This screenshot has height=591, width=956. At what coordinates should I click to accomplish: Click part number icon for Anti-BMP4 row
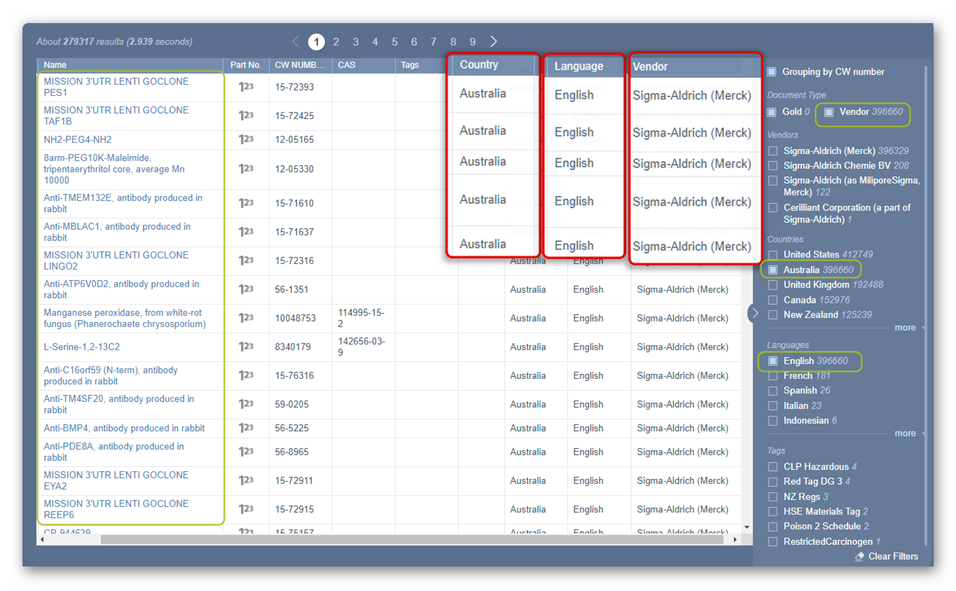245,428
